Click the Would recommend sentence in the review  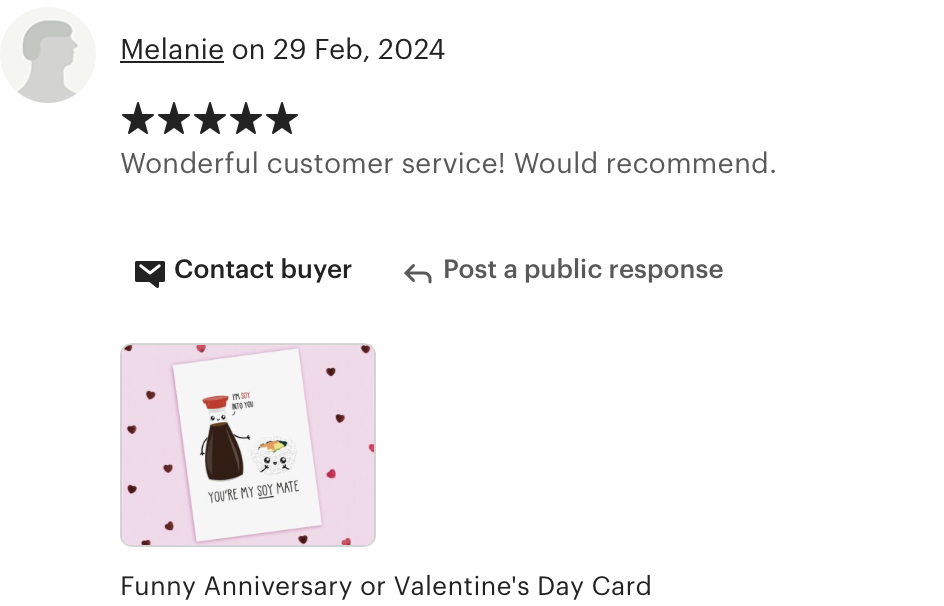(645, 163)
